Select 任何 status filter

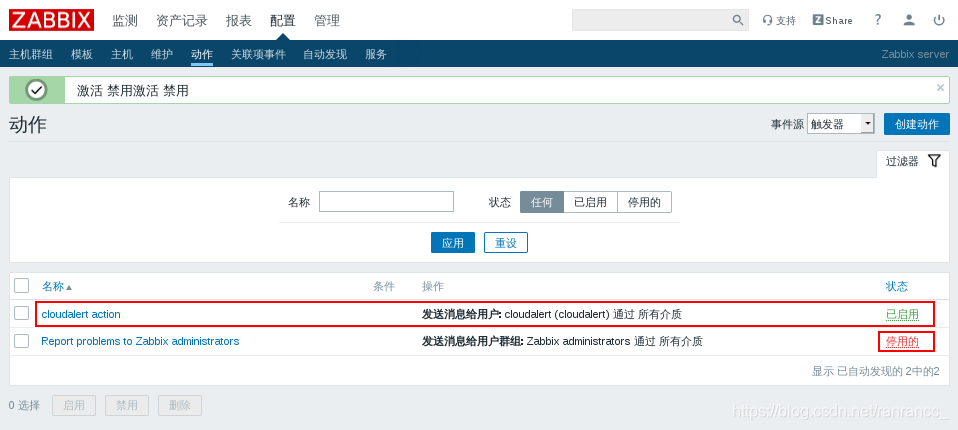coord(542,202)
